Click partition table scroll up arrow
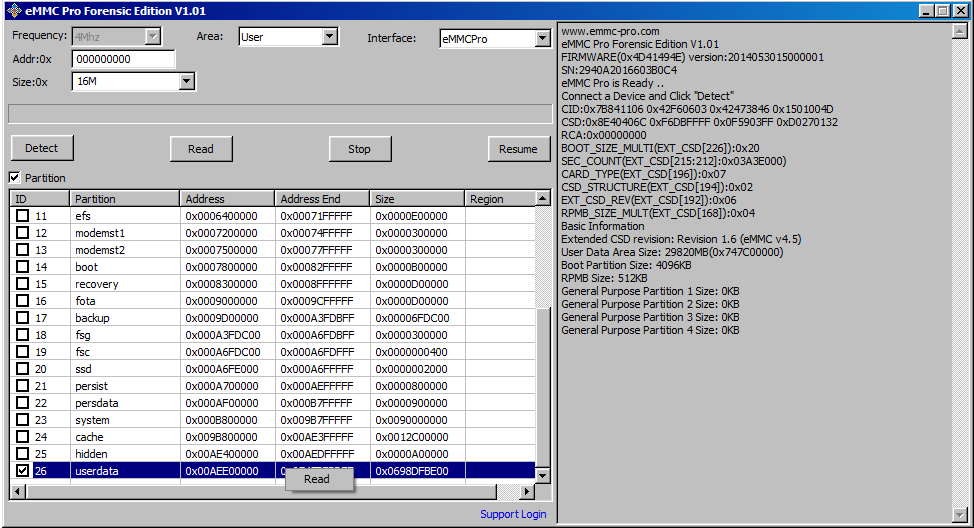 543,199
